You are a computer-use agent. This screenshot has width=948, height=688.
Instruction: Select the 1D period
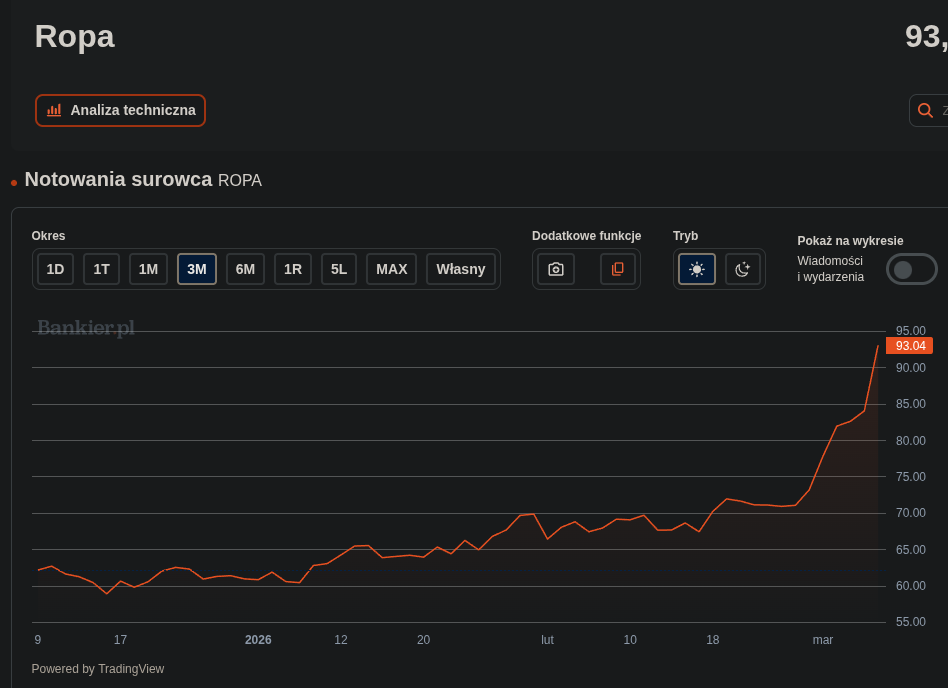pyautogui.click(x=55, y=269)
